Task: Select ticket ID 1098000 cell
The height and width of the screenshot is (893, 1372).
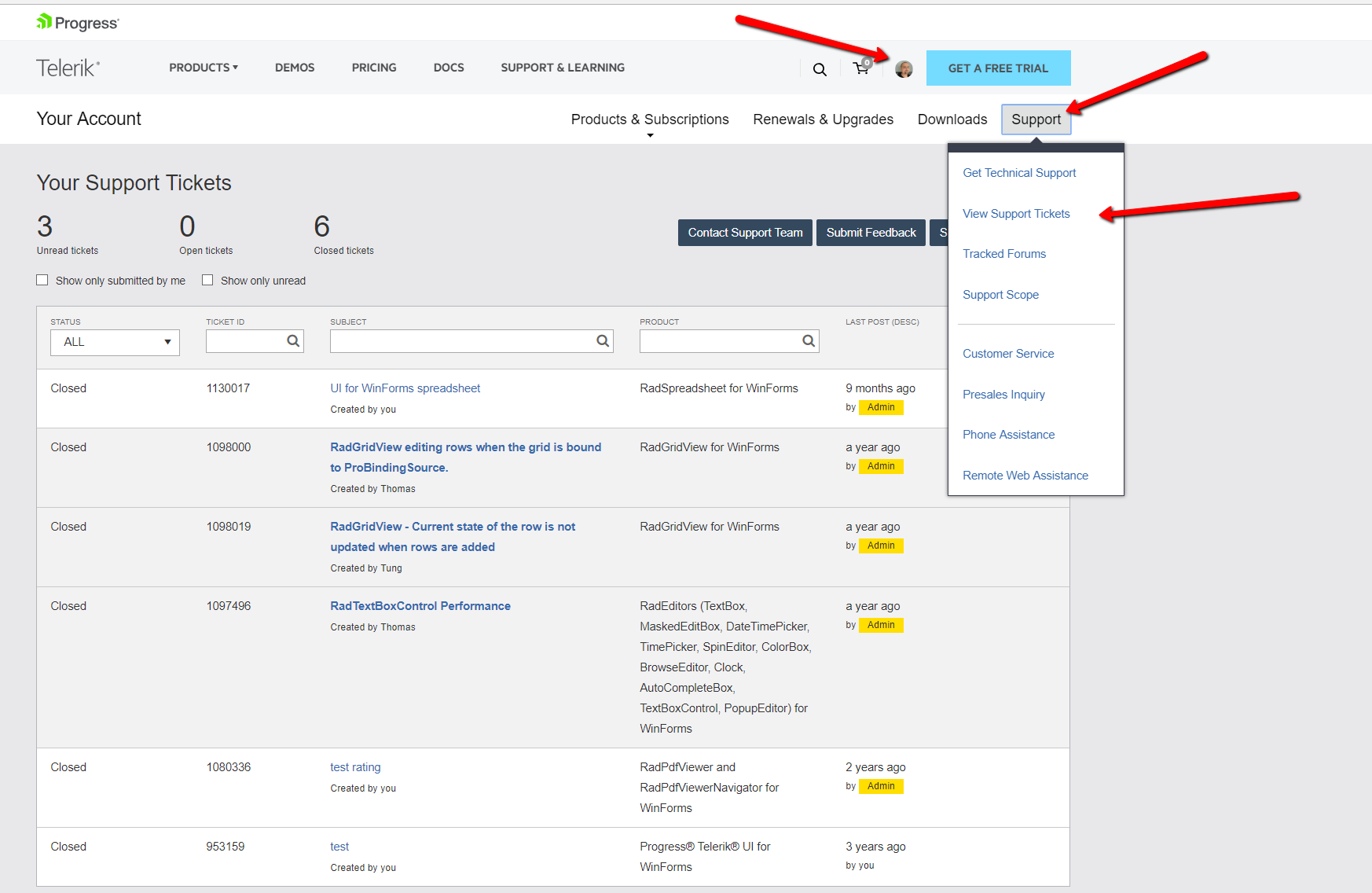Action: click(x=229, y=447)
